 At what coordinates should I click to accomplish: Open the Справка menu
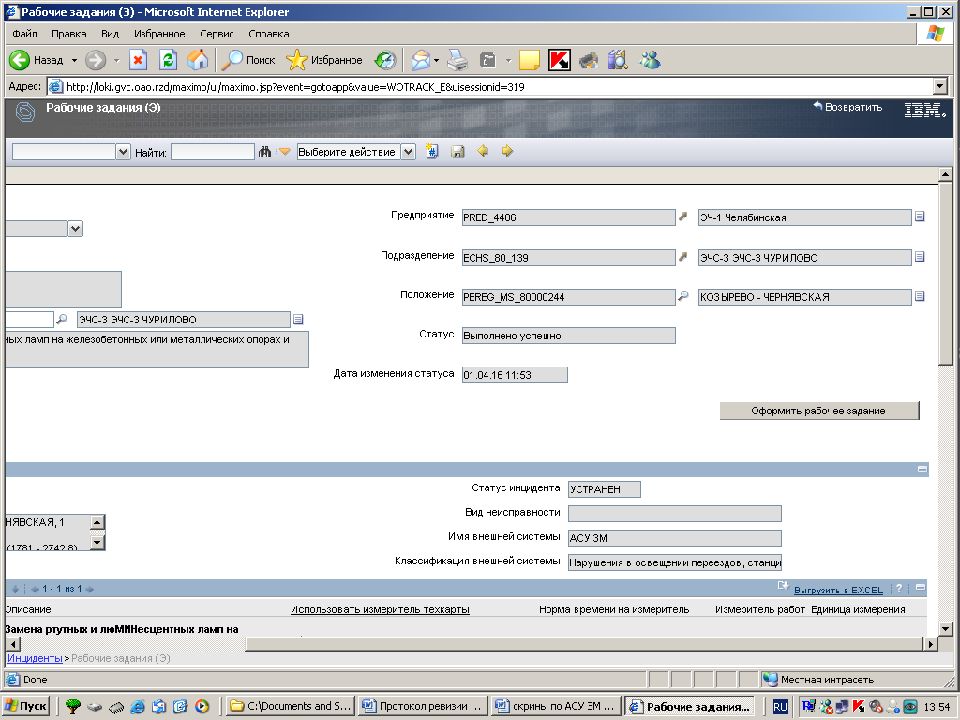269,34
